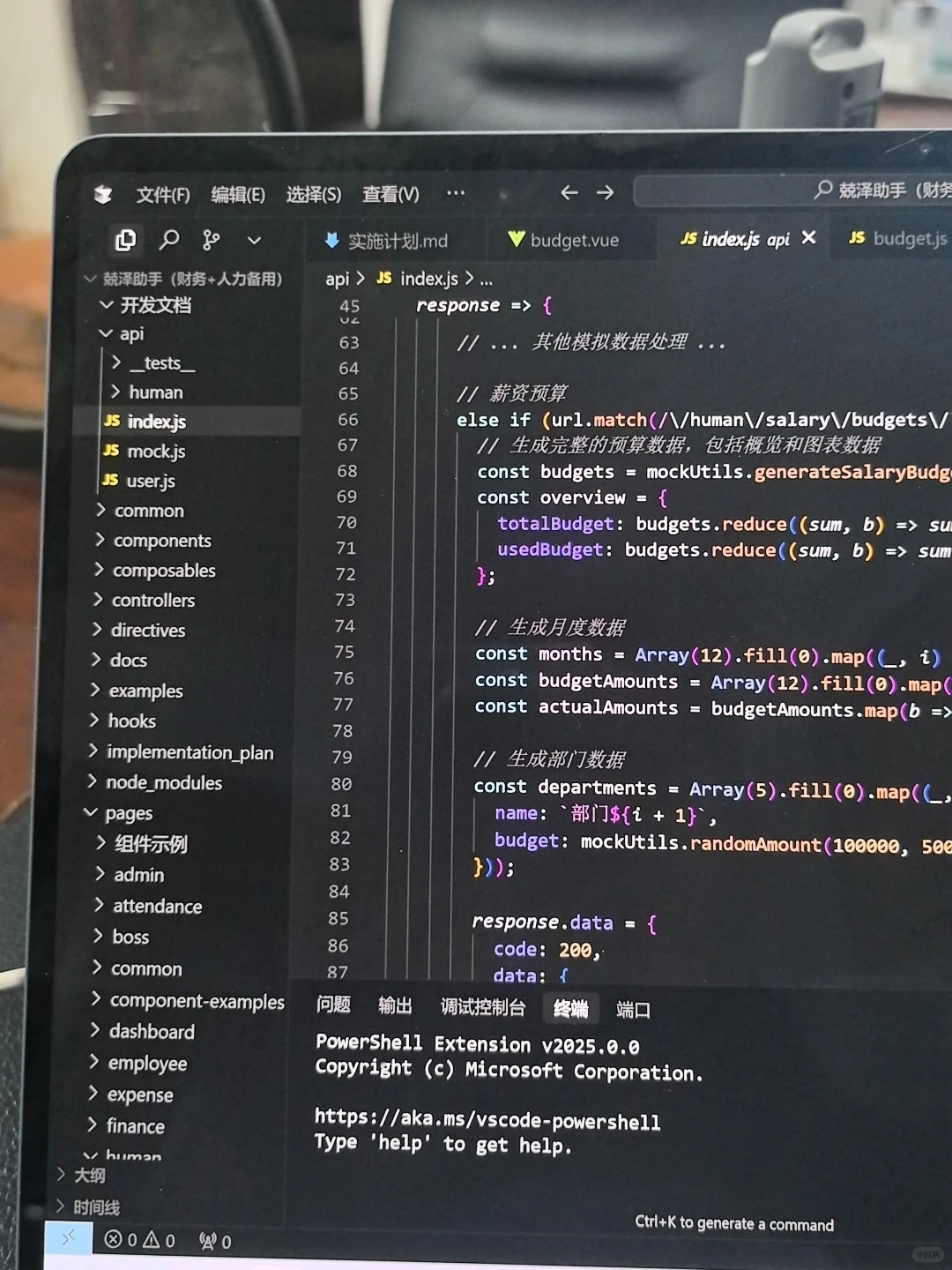Expand the expense folder
The image size is (952, 1270).
(130, 1095)
